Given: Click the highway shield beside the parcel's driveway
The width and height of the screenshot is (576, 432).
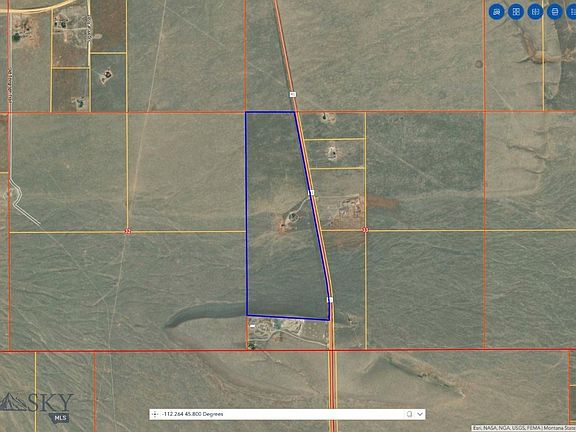Looking at the screenshot, I should 311,192.
